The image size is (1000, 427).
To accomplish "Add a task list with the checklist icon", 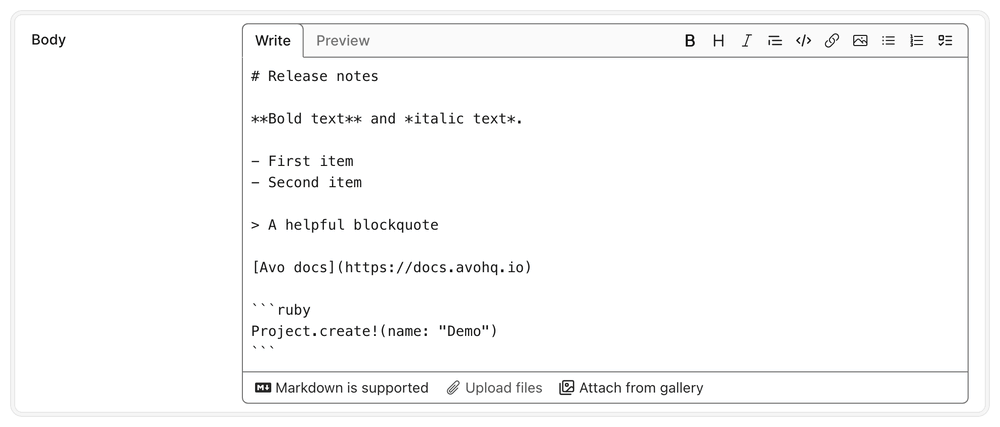I will tap(945, 41).
